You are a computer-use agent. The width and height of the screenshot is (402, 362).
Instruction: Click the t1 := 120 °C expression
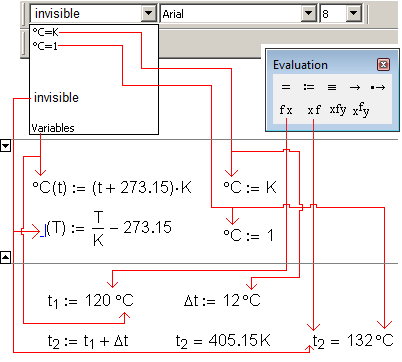tap(90, 301)
